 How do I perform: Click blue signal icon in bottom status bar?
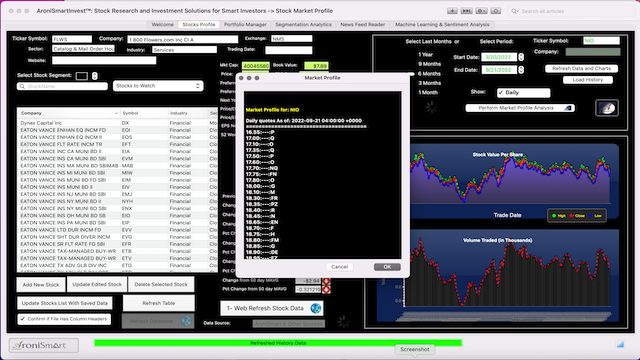pyautogui.click(x=620, y=344)
